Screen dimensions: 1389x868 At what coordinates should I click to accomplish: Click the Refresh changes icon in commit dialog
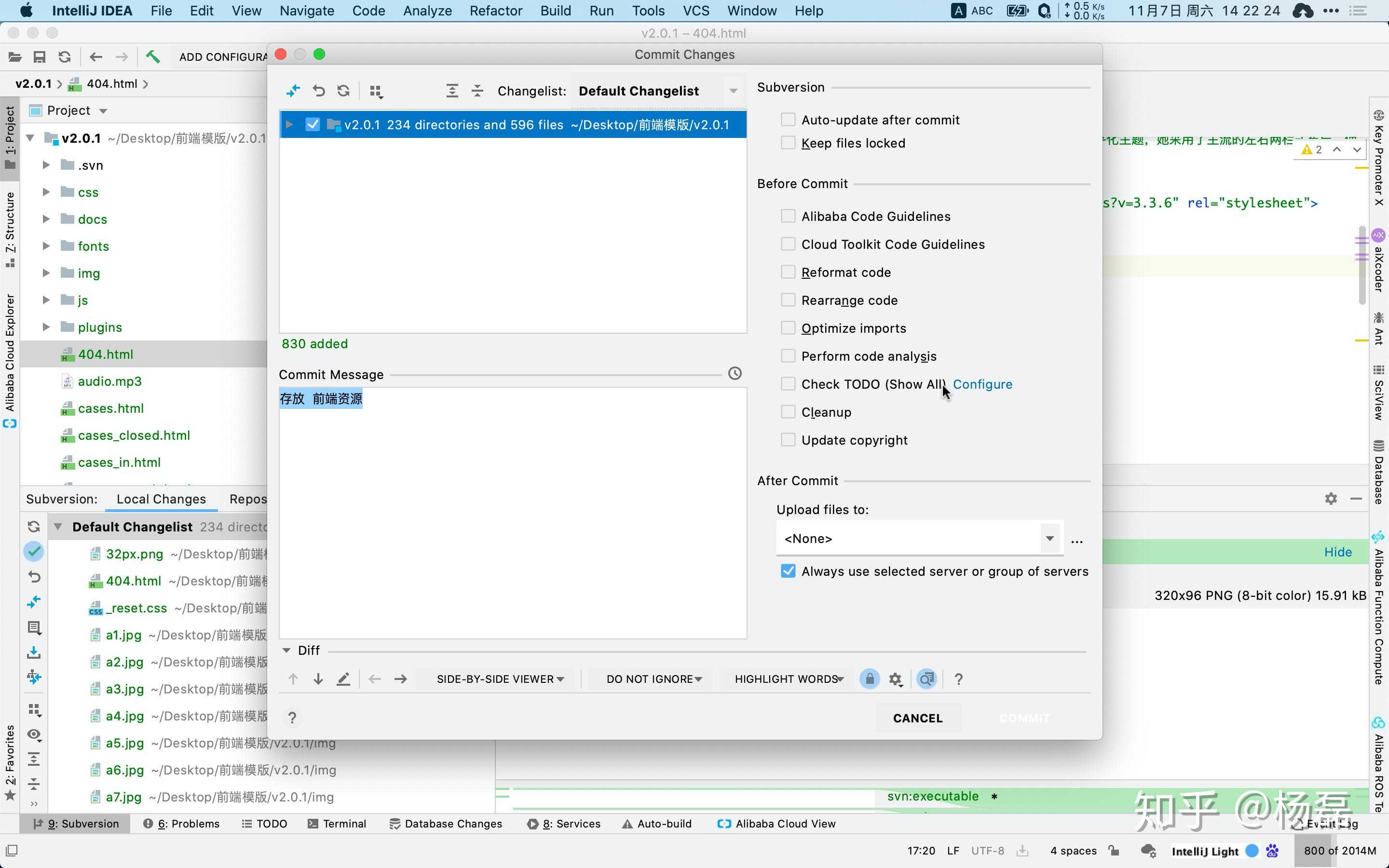343,91
